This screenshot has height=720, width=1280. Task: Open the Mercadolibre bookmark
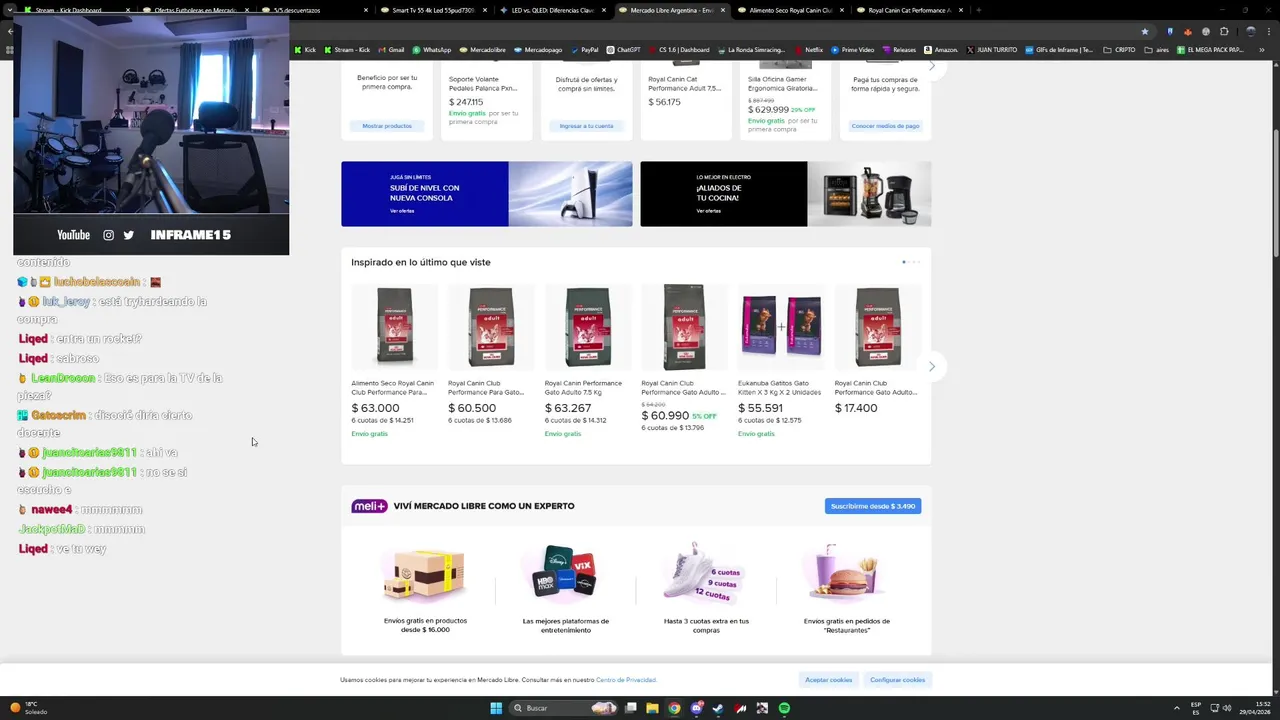tap(482, 49)
